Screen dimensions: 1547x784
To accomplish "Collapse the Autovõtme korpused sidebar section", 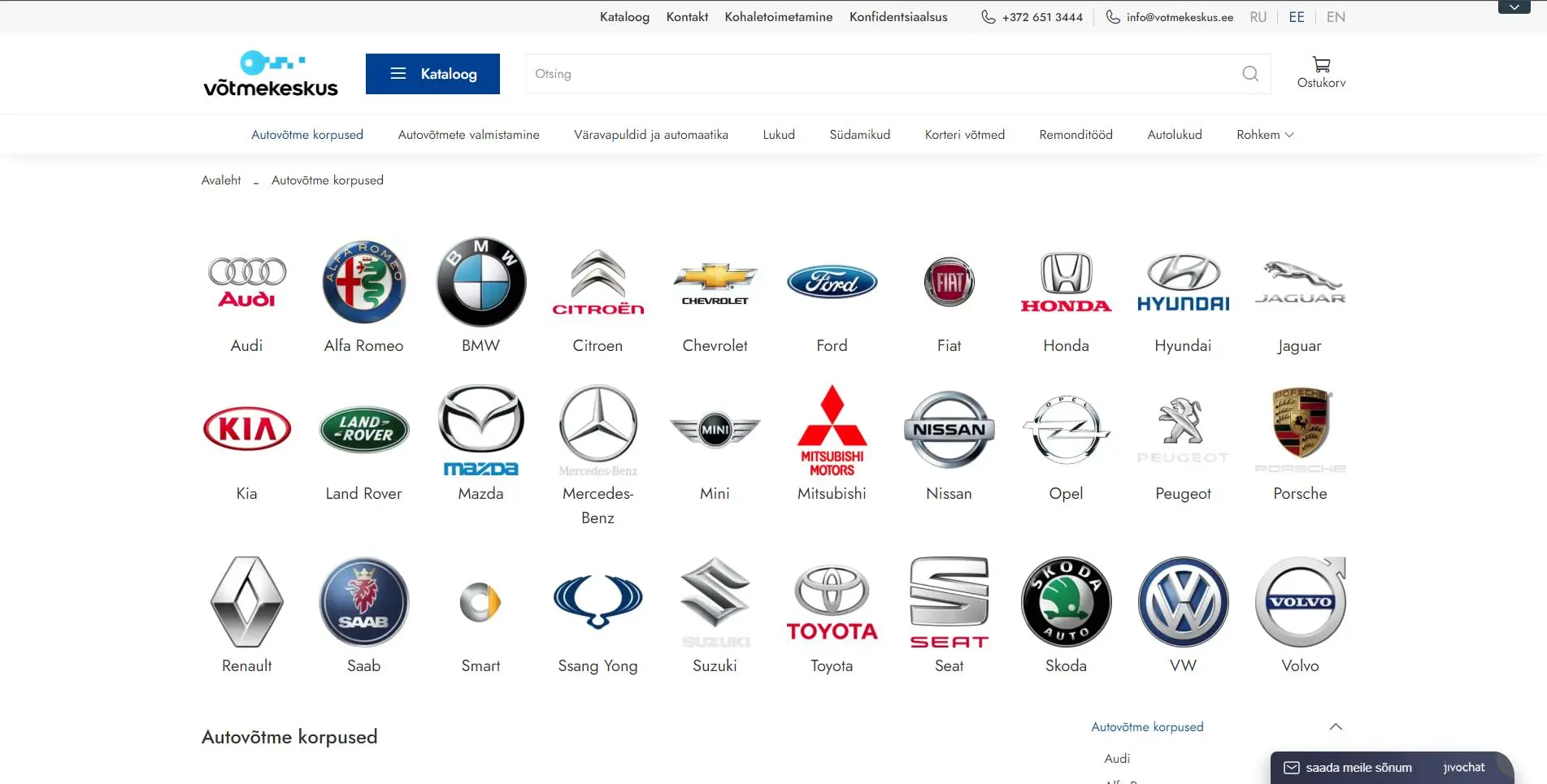I will 1336,726.
